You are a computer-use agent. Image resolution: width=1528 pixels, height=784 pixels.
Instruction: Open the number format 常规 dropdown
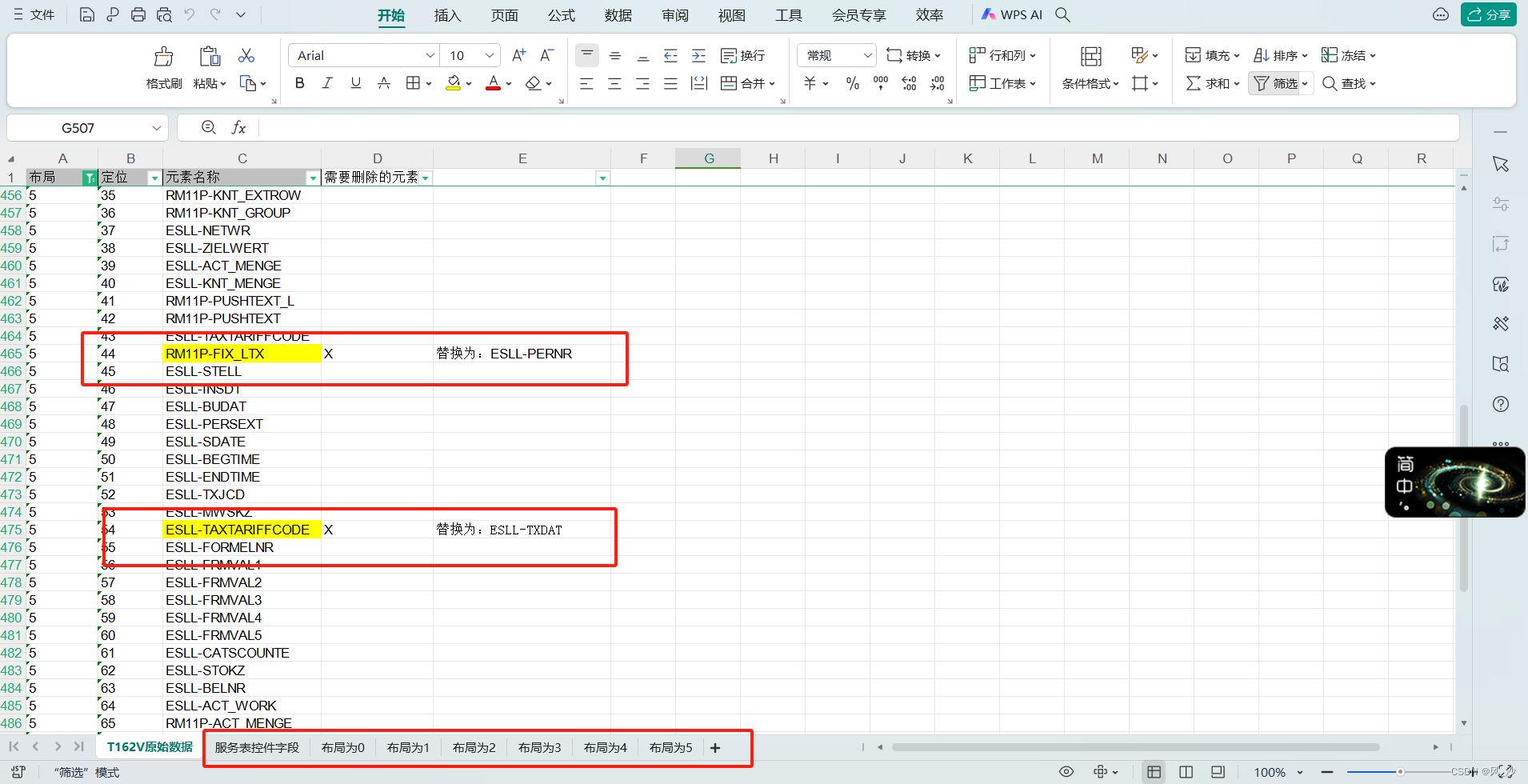point(867,55)
